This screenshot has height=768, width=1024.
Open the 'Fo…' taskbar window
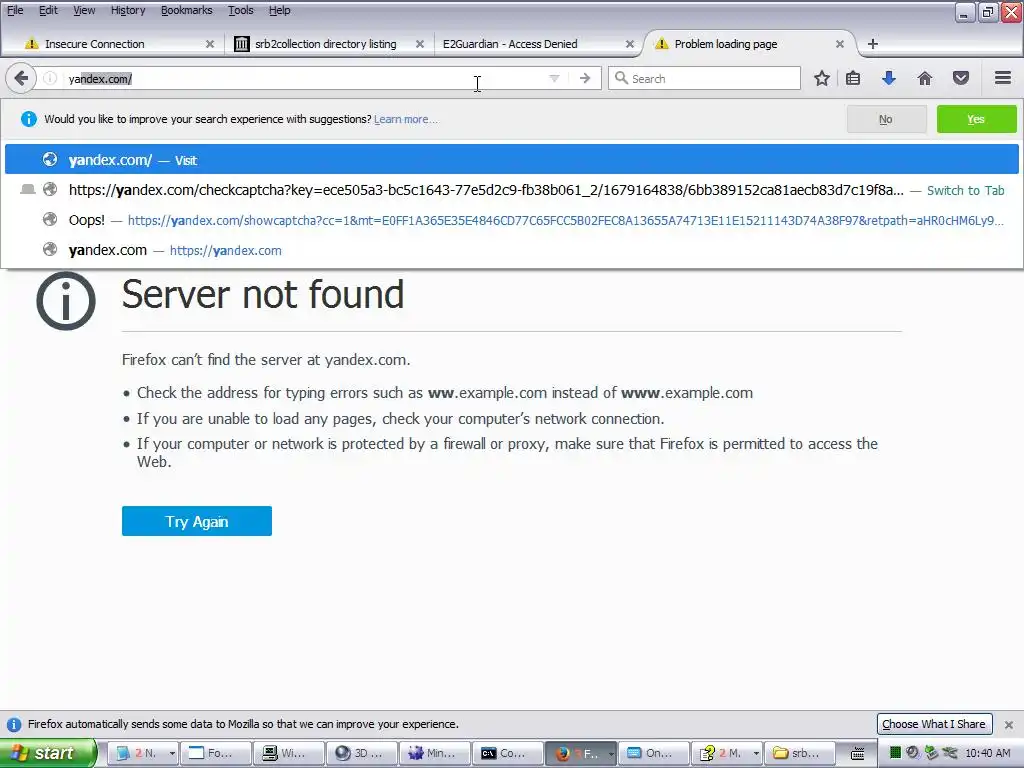pos(216,753)
